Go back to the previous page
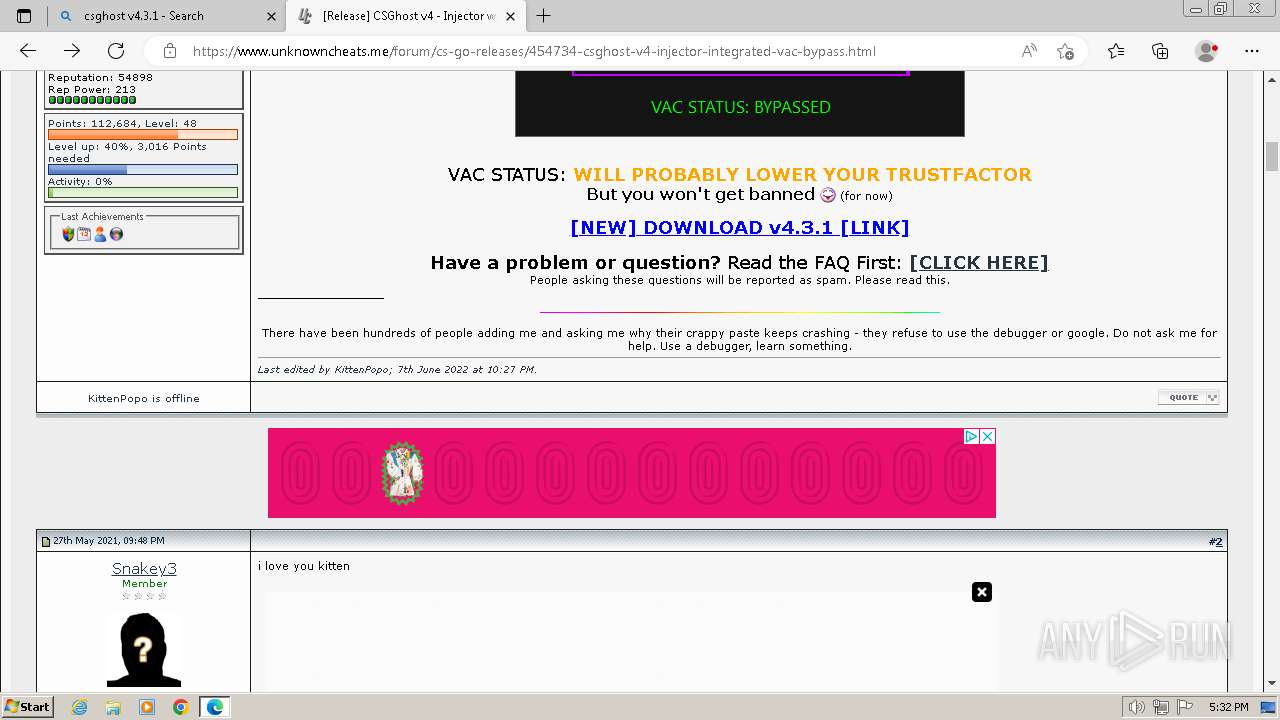The height and width of the screenshot is (720, 1280). coord(28,51)
